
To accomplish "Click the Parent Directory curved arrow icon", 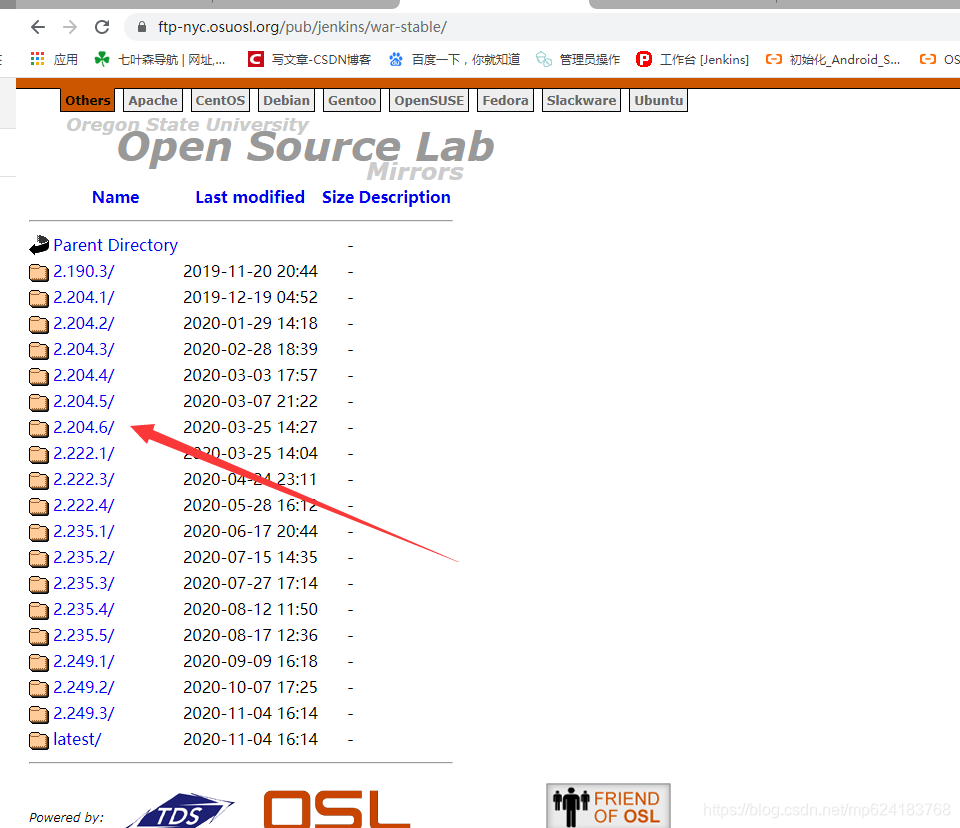I will coord(39,244).
